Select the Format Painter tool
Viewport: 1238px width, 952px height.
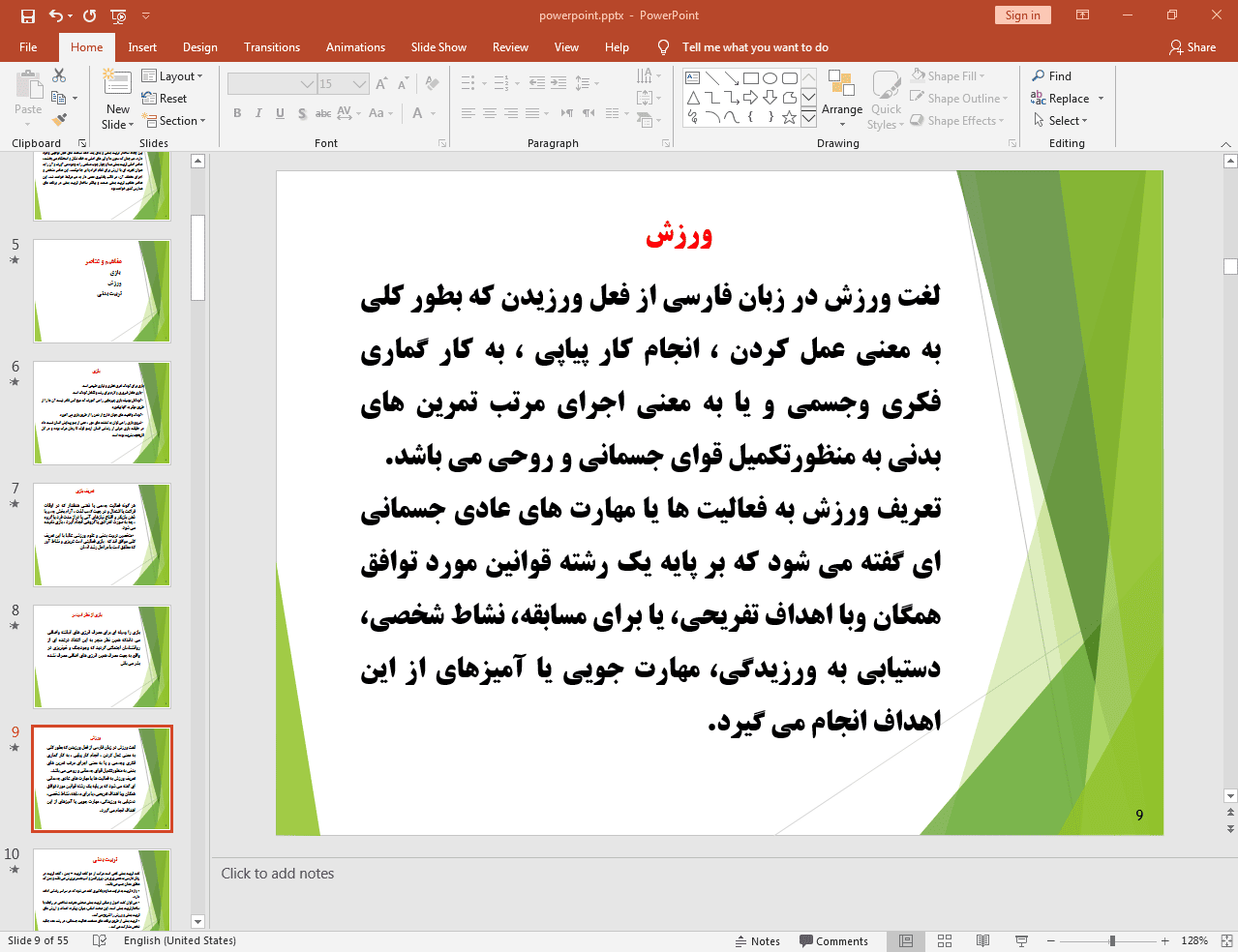tap(59, 120)
